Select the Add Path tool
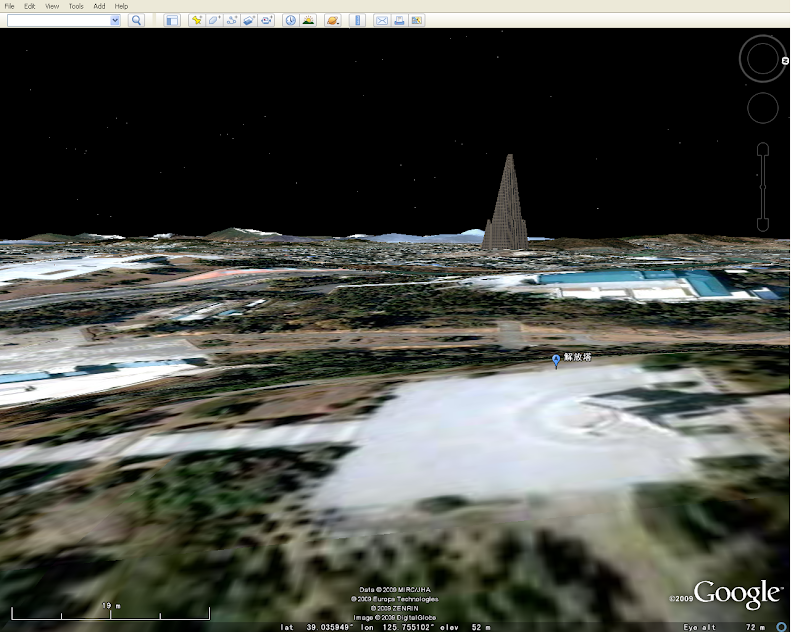Screen dimensions: 800x632 pos(231,20)
